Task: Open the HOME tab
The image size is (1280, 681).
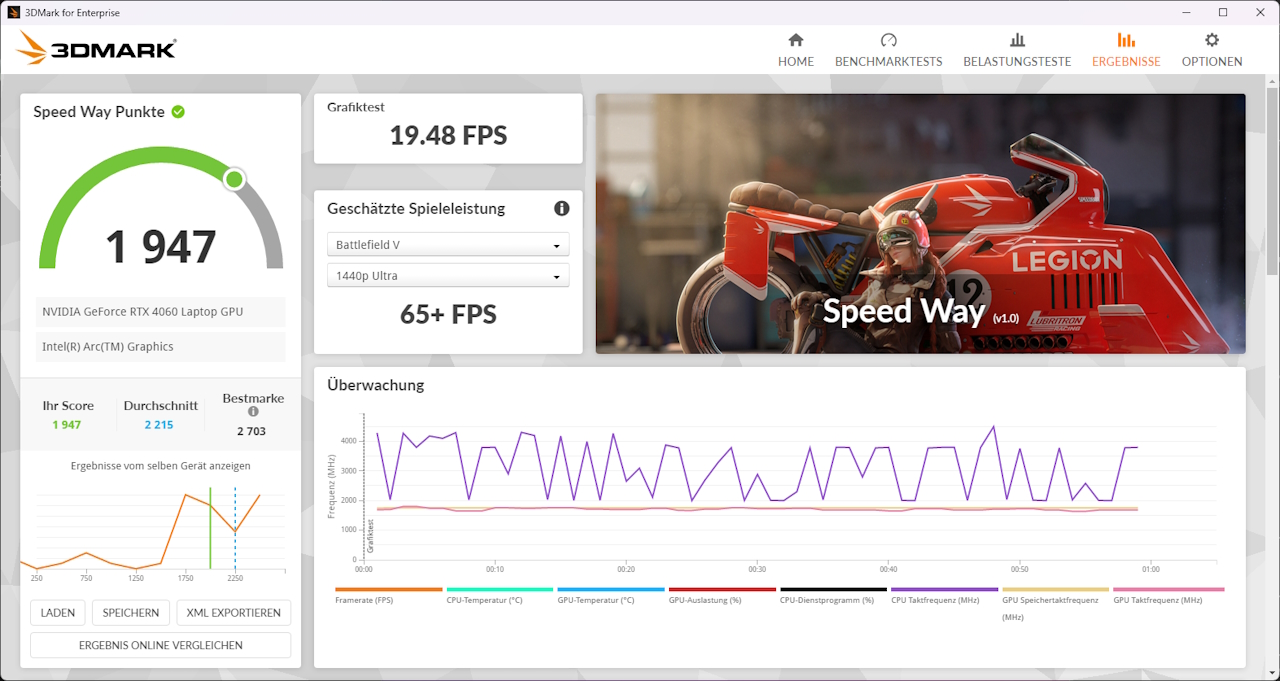Action: (x=796, y=50)
